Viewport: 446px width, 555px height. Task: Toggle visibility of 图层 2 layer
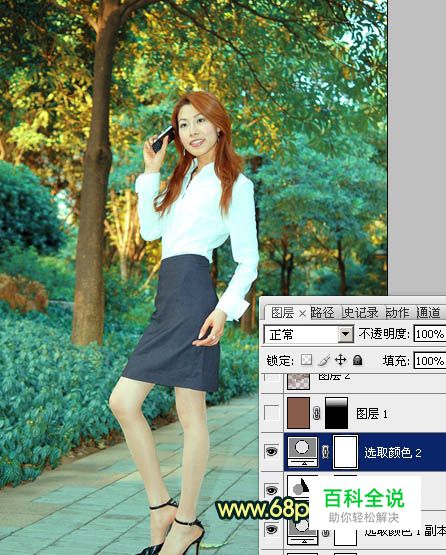pyautogui.click(x=271, y=377)
